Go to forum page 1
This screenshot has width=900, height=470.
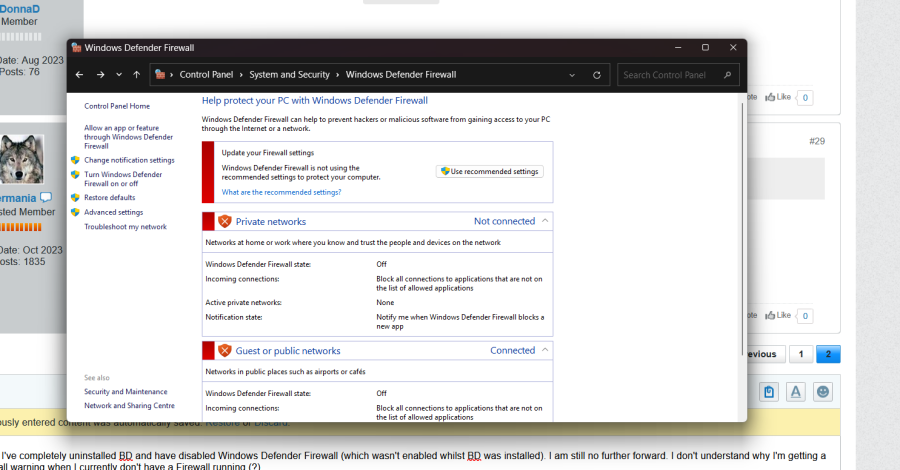800,354
